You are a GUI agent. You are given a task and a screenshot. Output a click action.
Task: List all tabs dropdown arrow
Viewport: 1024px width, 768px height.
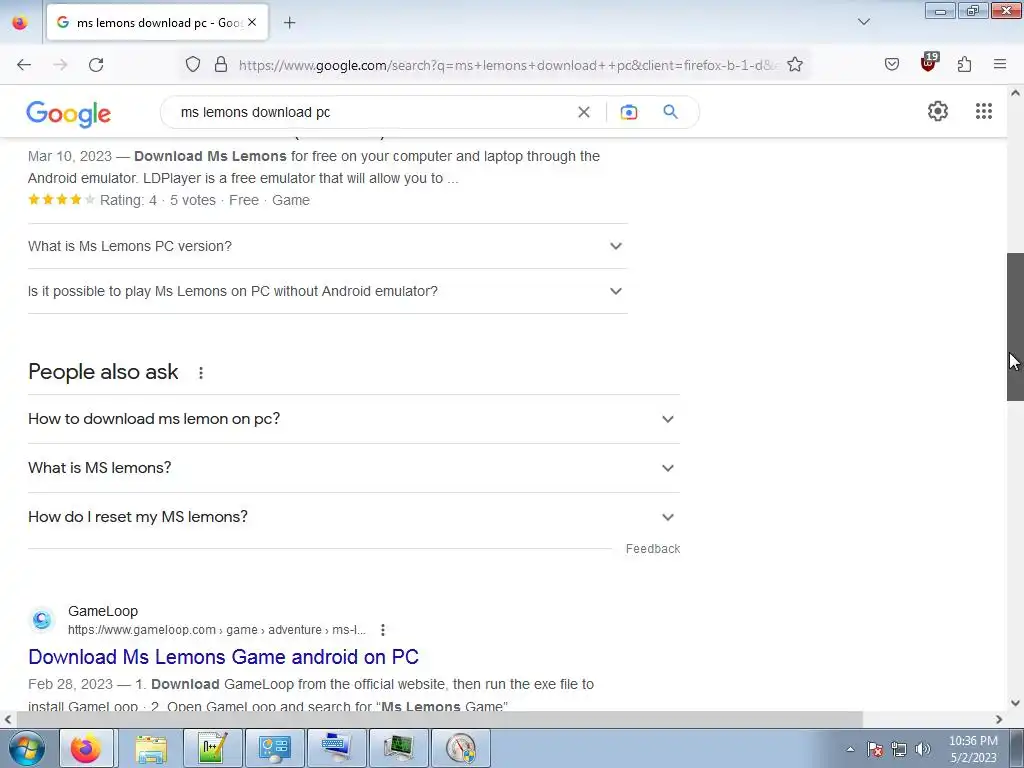(863, 22)
